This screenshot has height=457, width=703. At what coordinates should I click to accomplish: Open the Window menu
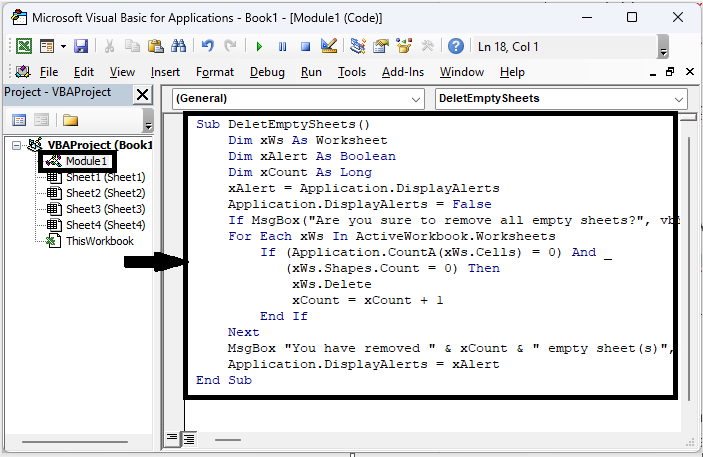click(x=462, y=72)
